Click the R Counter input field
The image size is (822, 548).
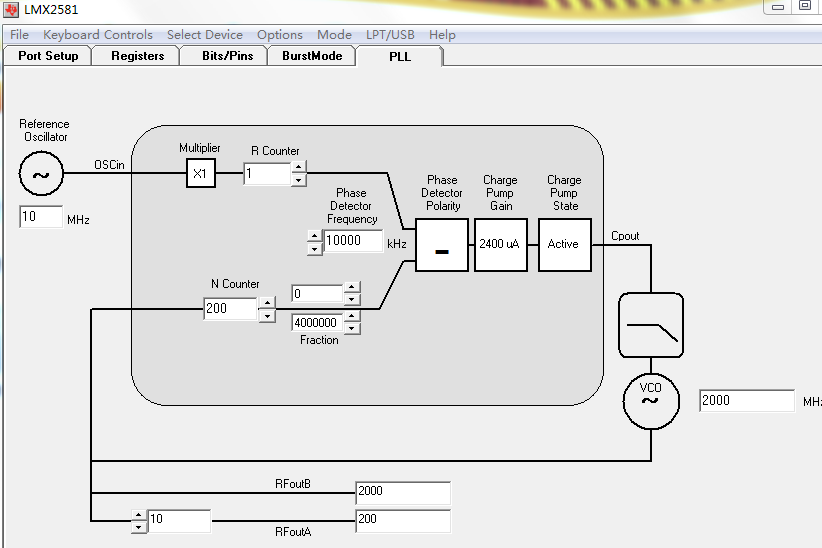coord(267,174)
